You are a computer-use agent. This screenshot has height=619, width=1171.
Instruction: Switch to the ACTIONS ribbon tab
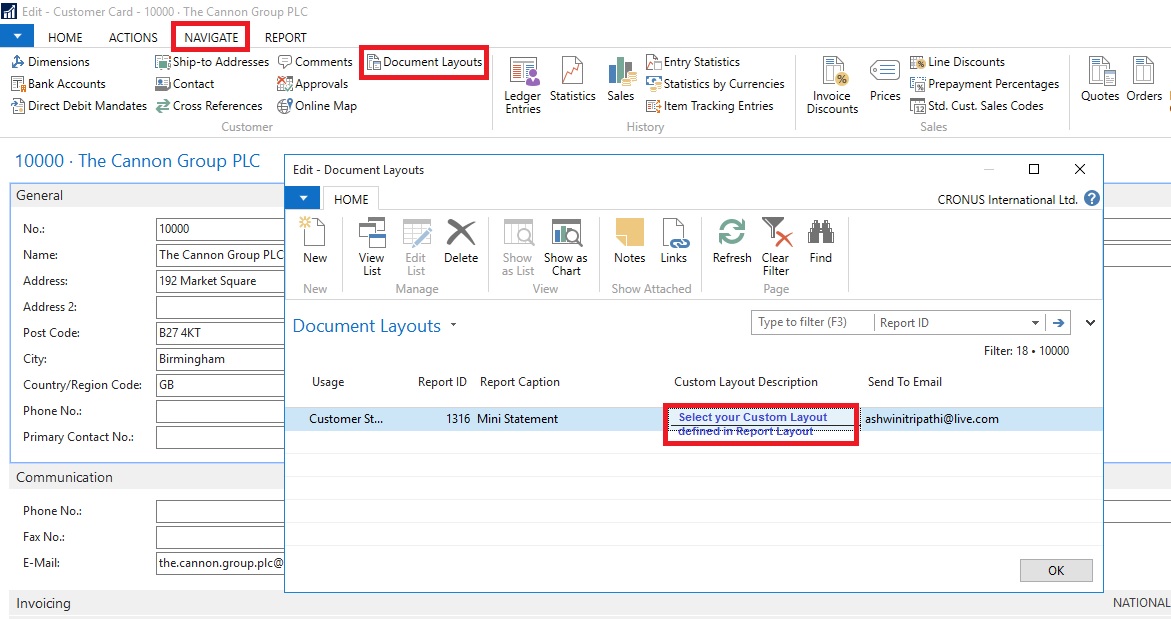[133, 38]
